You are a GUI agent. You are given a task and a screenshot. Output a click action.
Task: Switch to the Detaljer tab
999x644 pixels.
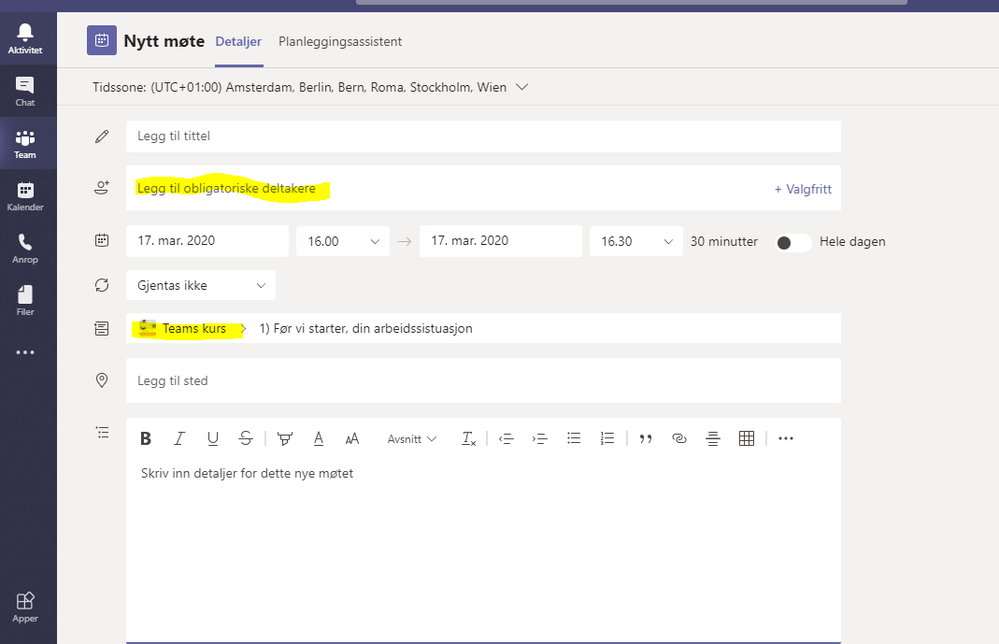click(238, 41)
